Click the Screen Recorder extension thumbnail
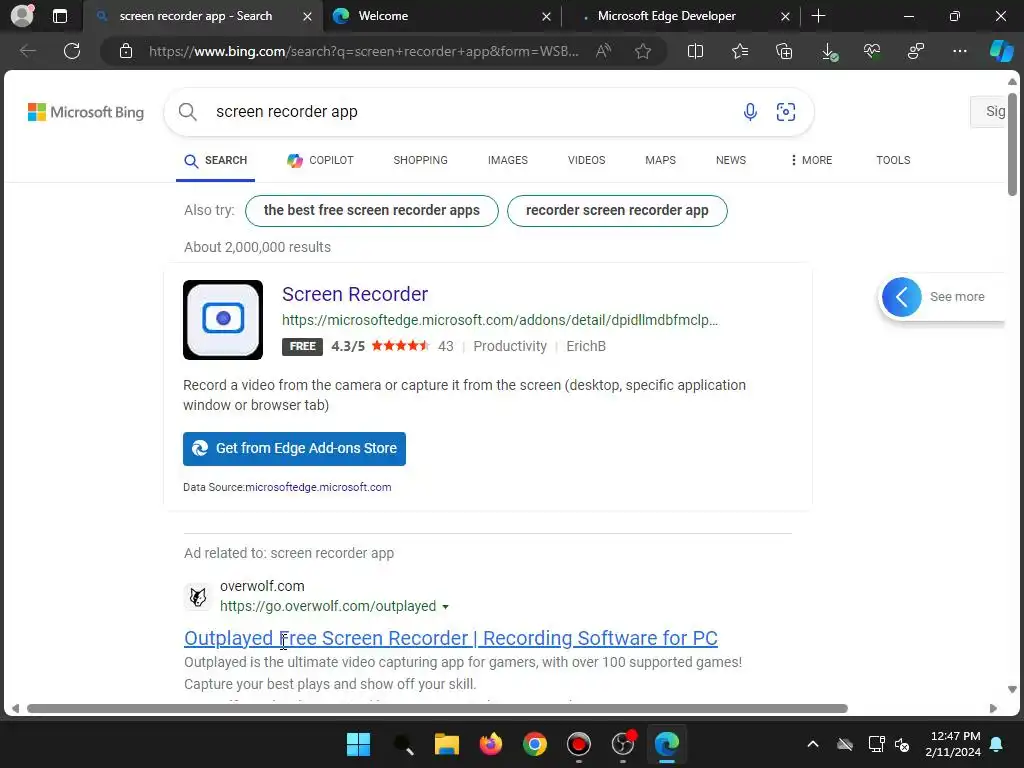Viewport: 1024px width, 768px height. [x=223, y=320]
